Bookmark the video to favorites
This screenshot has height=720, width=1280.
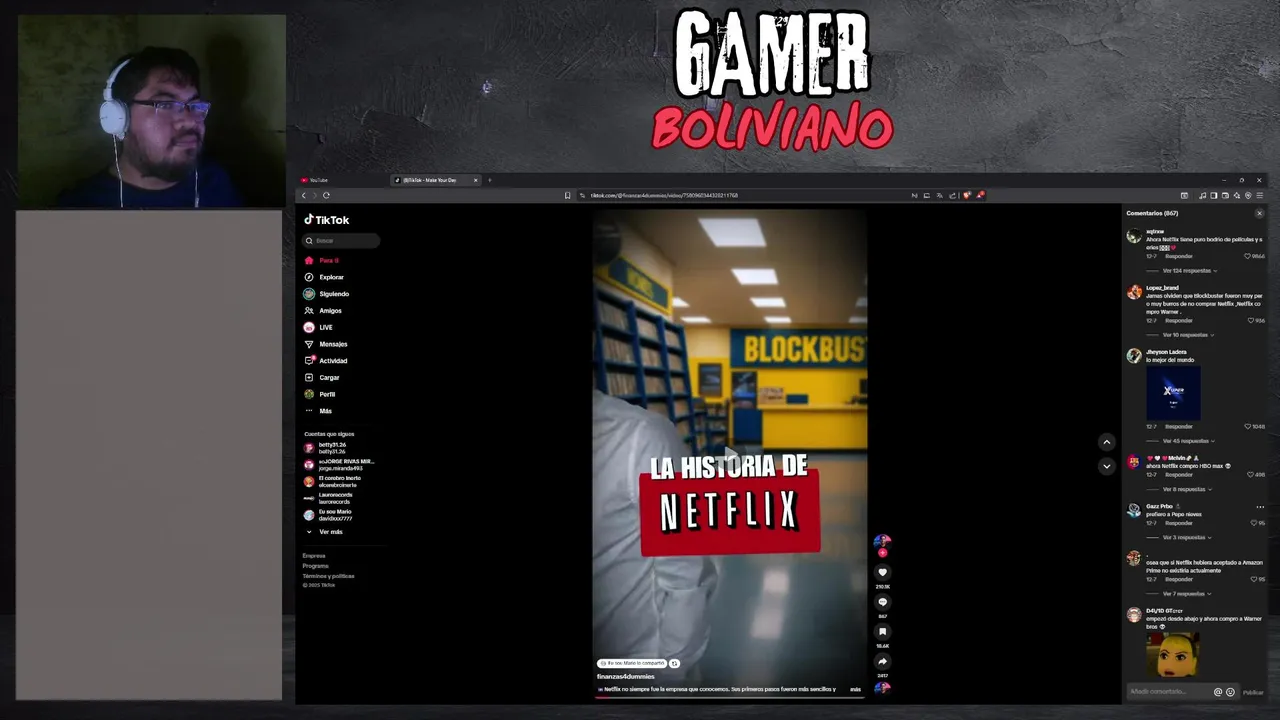pyautogui.click(x=882, y=632)
